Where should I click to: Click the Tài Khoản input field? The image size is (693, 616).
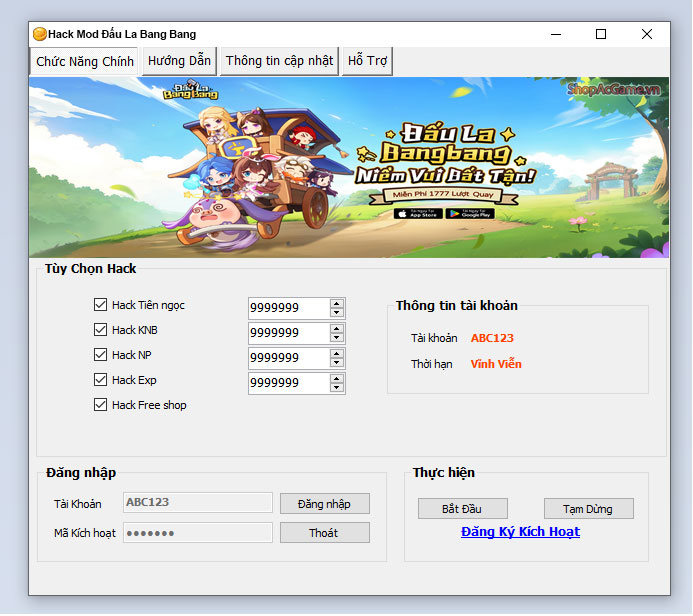coord(198,502)
